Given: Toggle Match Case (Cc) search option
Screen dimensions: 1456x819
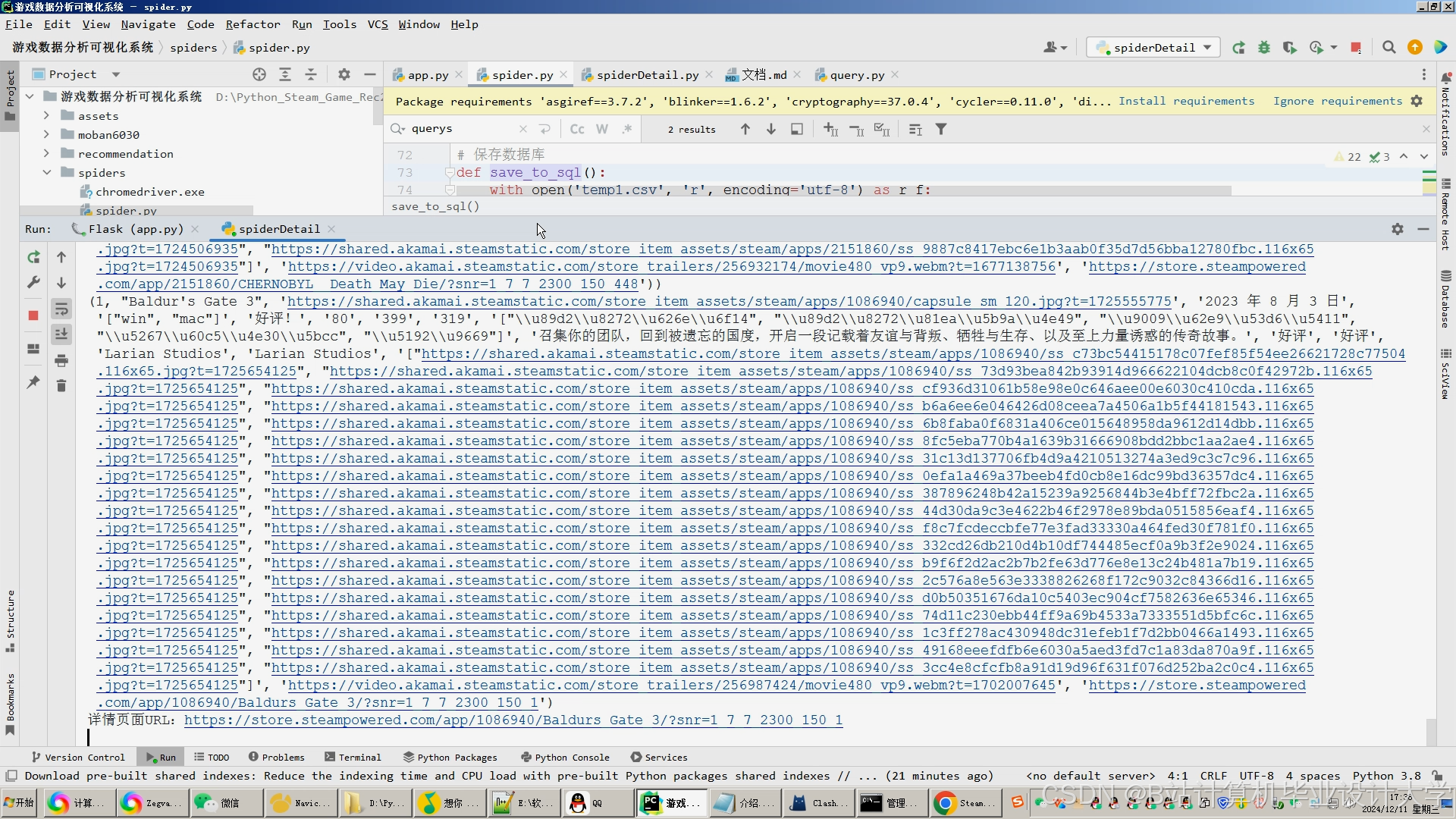Looking at the screenshot, I should [576, 130].
